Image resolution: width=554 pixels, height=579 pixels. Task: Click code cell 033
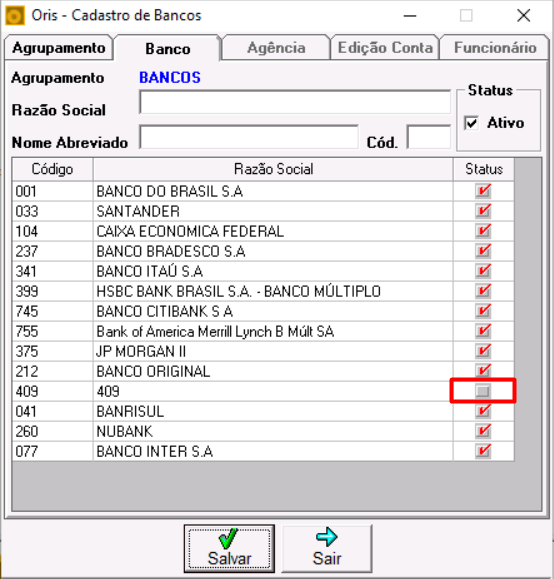[52, 211]
